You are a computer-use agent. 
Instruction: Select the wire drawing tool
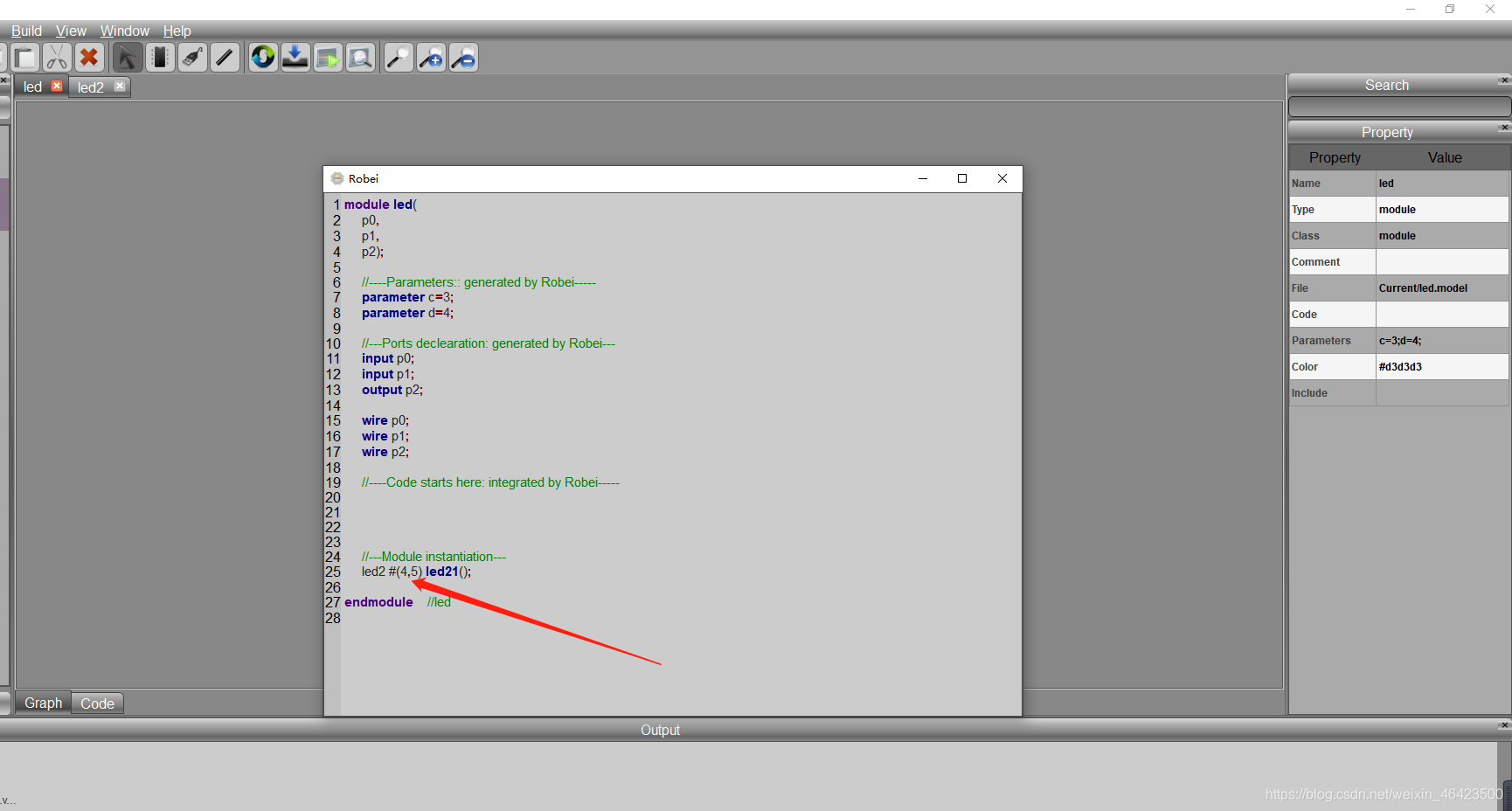(x=225, y=58)
